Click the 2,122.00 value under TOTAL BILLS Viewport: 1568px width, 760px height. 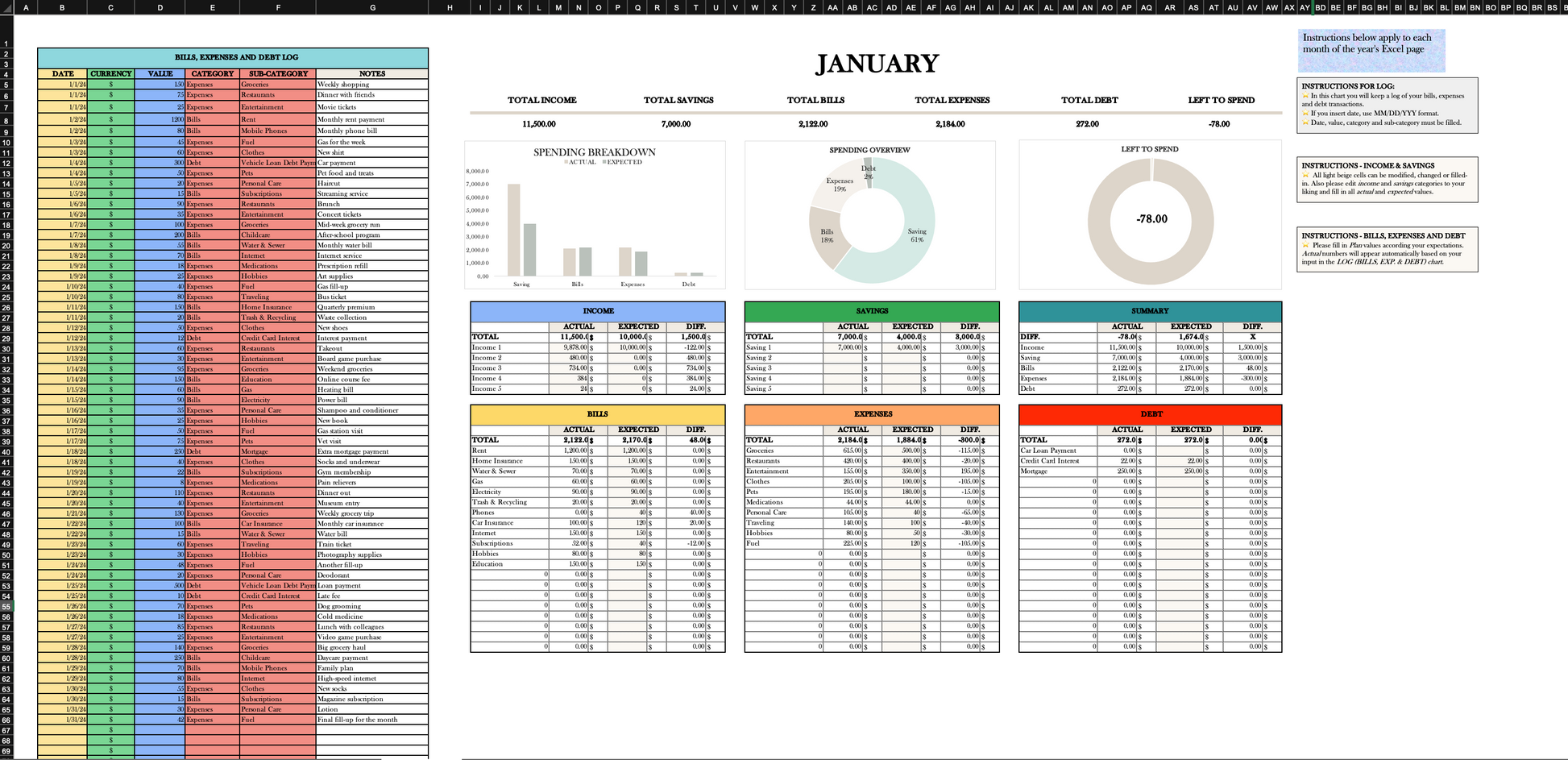pyautogui.click(x=813, y=124)
